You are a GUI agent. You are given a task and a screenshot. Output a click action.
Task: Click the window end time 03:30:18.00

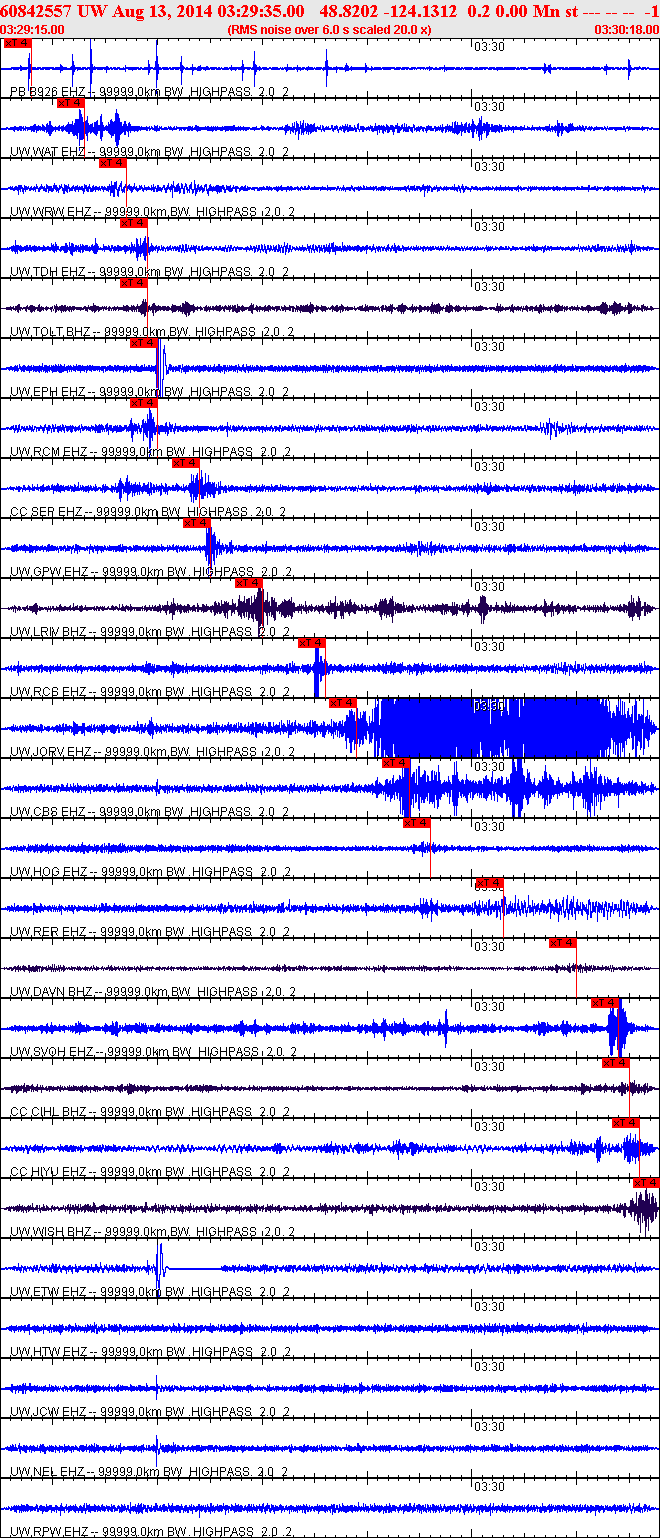(x=626, y=30)
